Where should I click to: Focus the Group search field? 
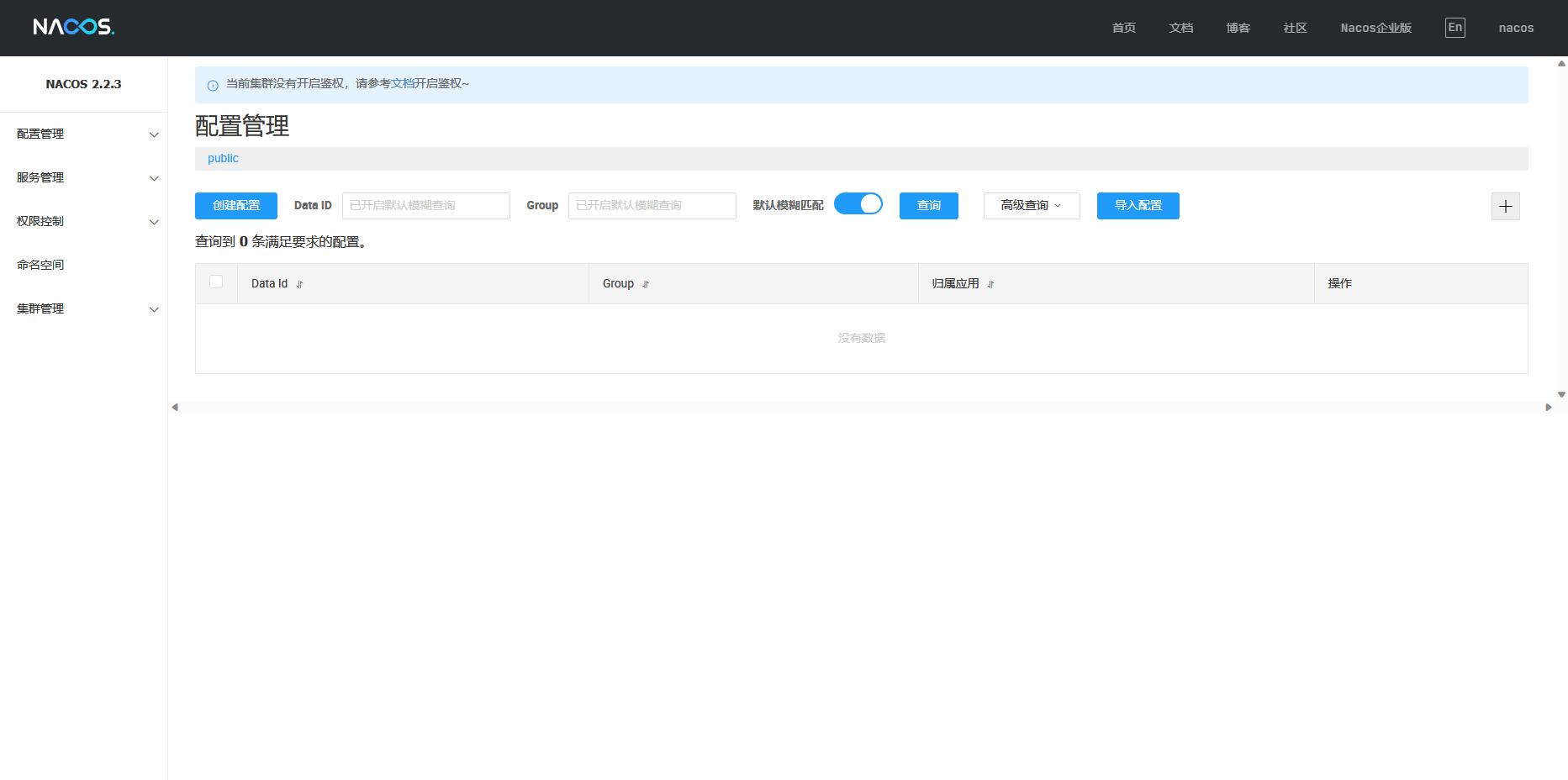pyautogui.click(x=652, y=206)
